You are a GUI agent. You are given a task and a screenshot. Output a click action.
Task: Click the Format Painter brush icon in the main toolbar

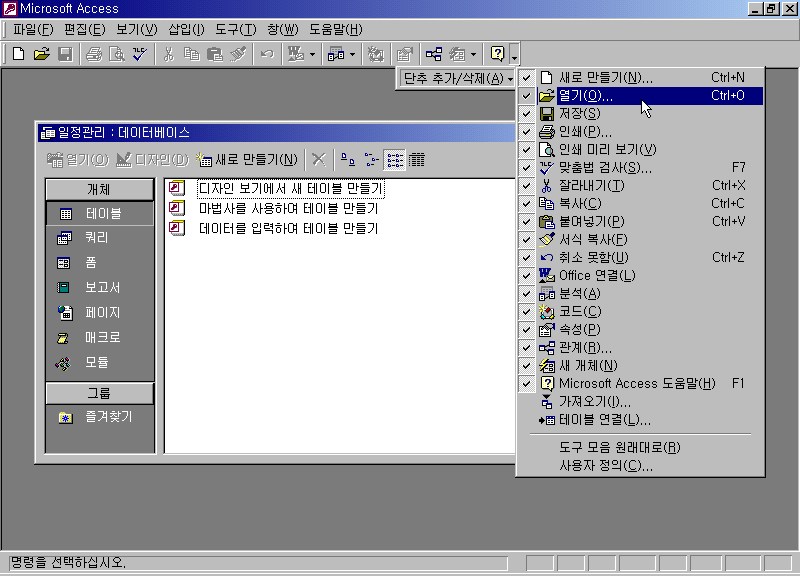pyautogui.click(x=238, y=54)
